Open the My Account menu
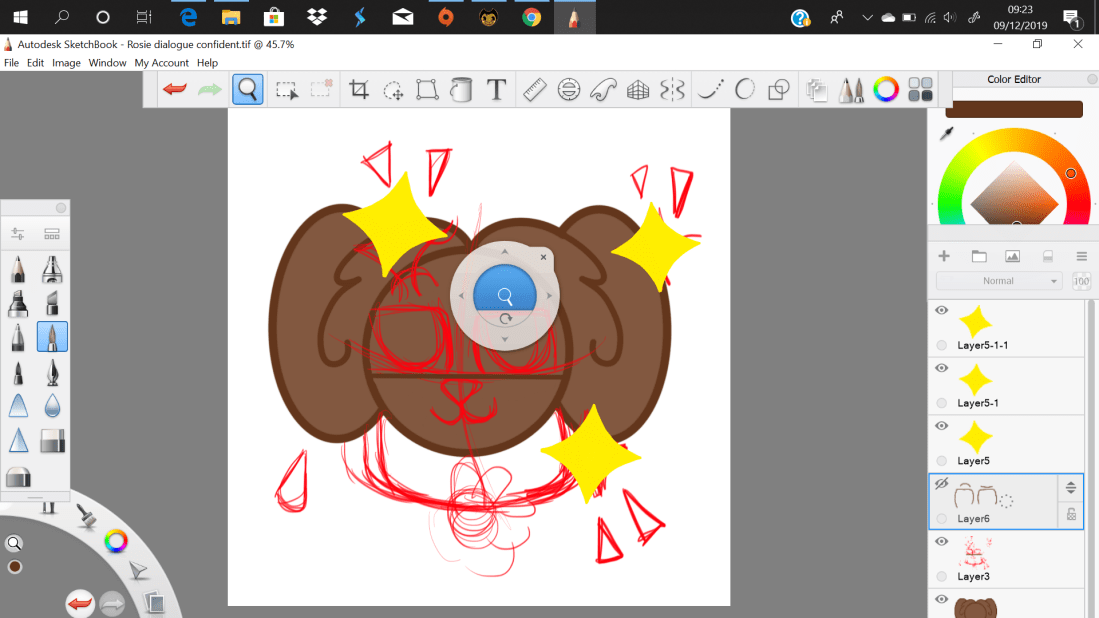Image resolution: width=1099 pixels, height=618 pixels. 161,63
